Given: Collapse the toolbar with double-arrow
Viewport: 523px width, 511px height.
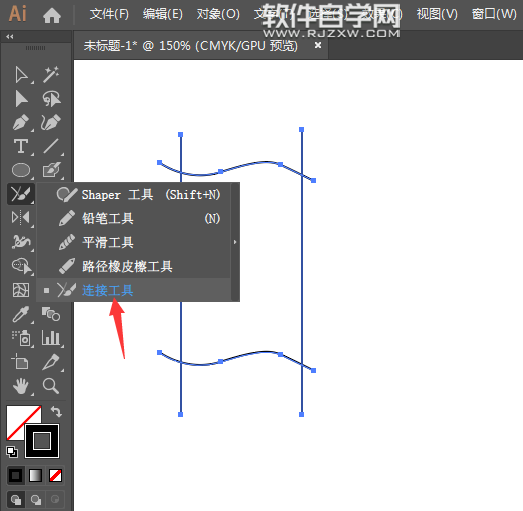Looking at the screenshot, I should (10, 37).
